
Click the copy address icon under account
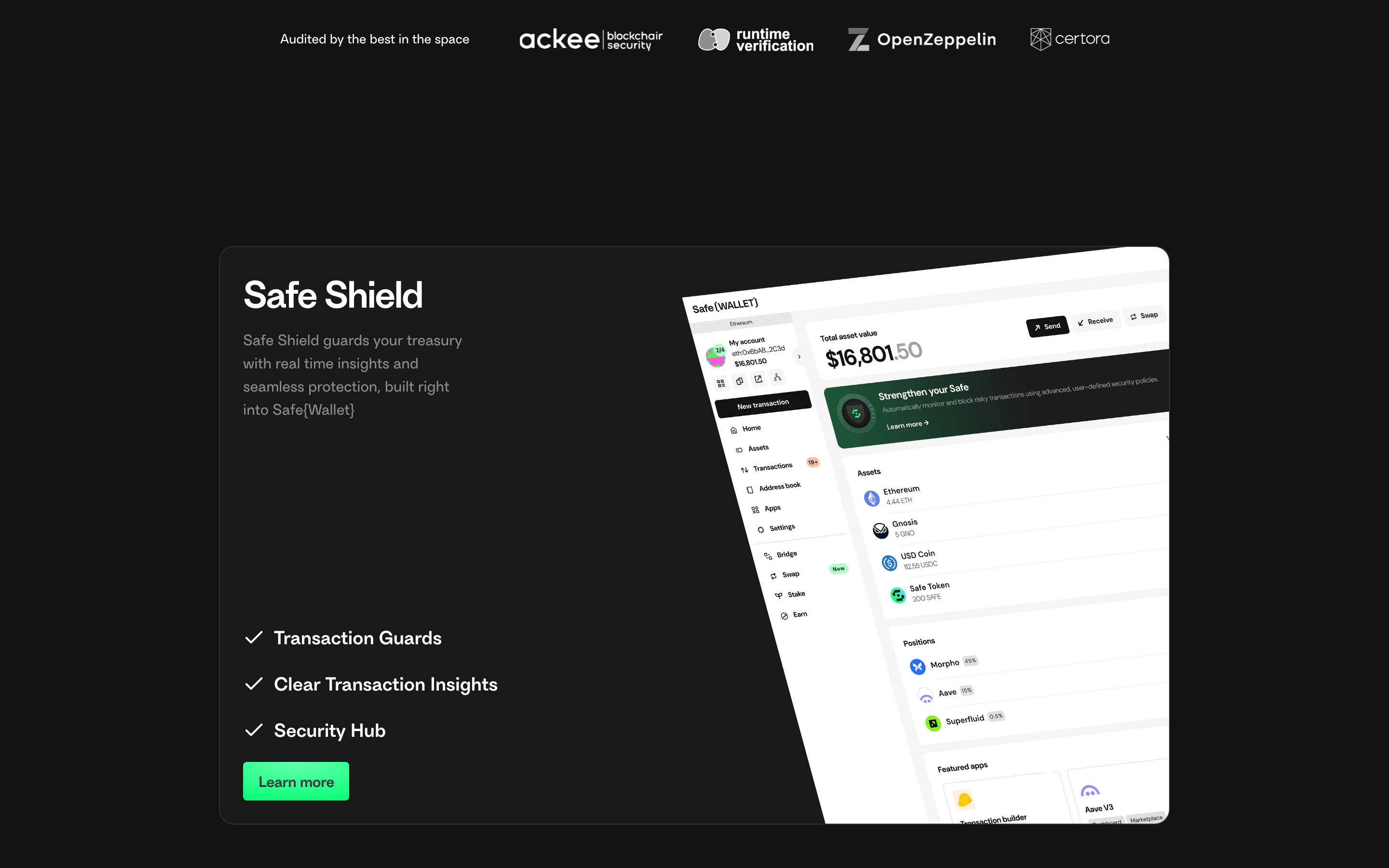[x=739, y=380]
